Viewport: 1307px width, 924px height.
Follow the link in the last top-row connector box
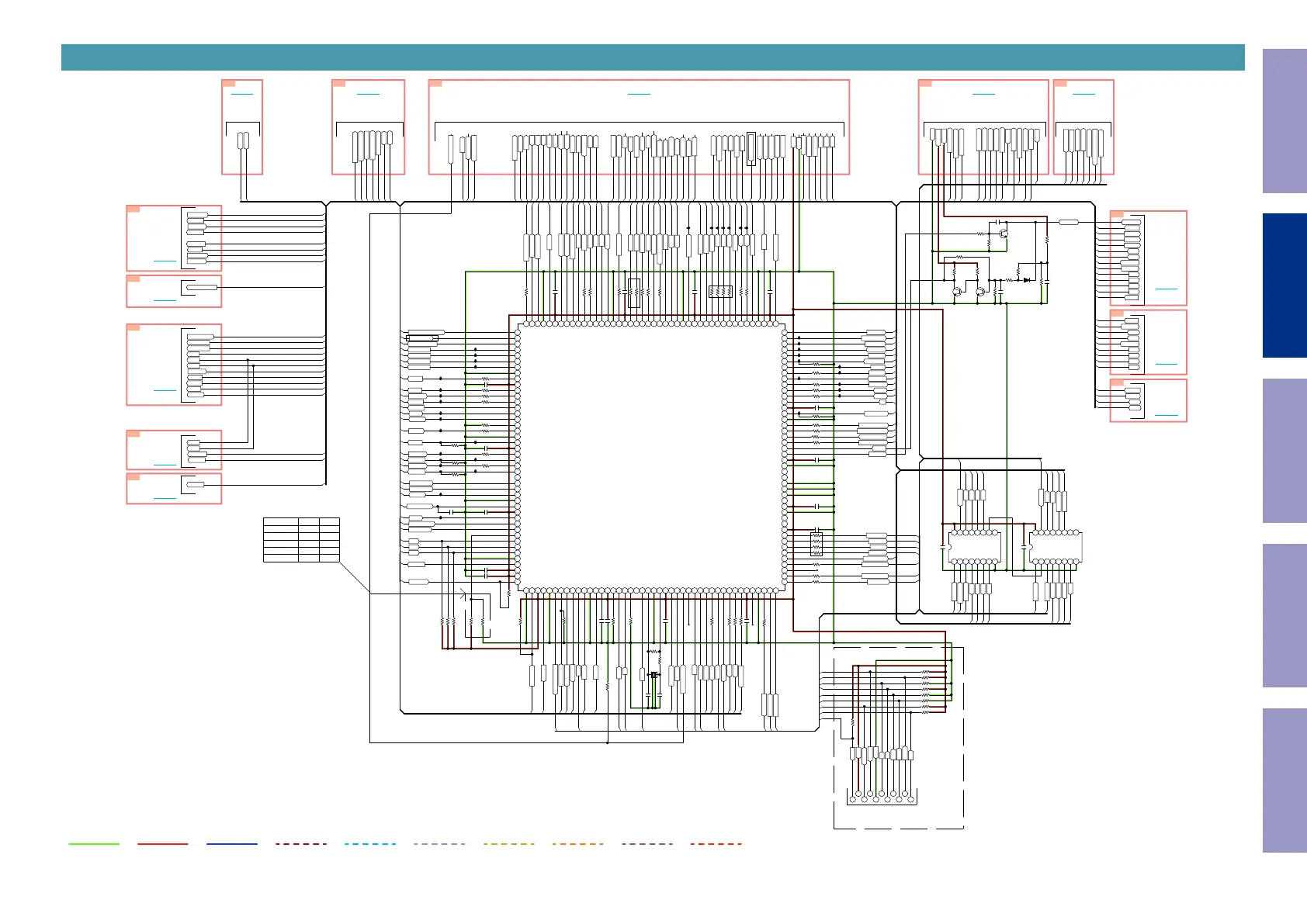[1083, 94]
